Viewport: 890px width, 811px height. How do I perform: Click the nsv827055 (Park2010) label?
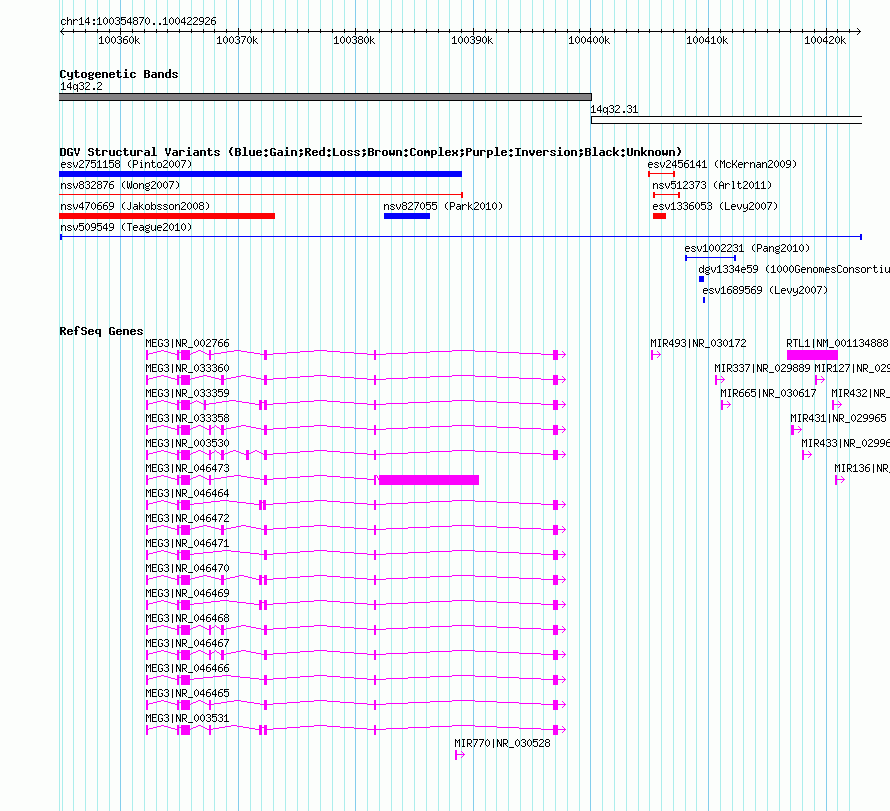(443, 207)
